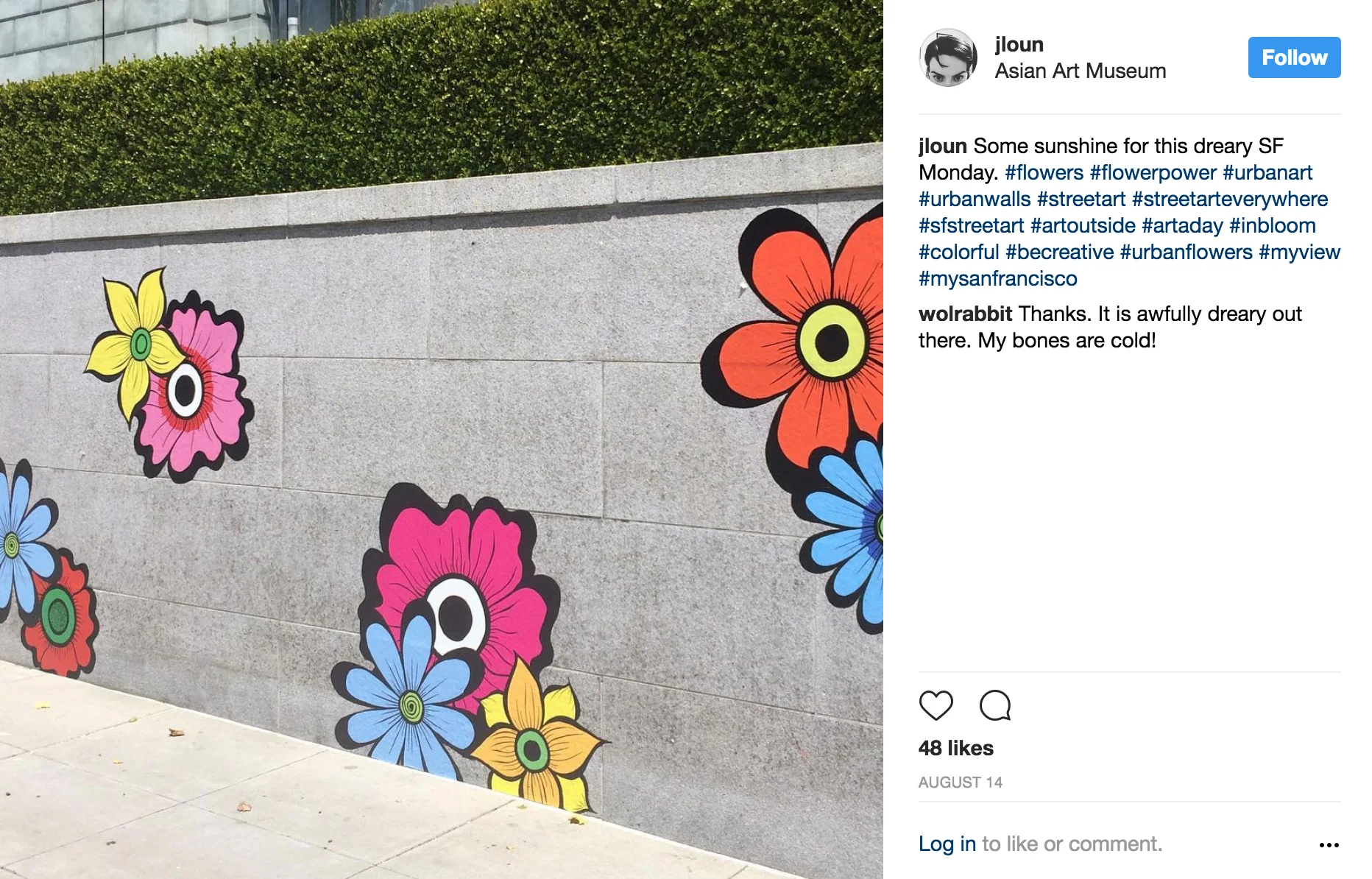Open the jloun username in header
Image resolution: width=1372 pixels, height=879 pixels.
1019,44
